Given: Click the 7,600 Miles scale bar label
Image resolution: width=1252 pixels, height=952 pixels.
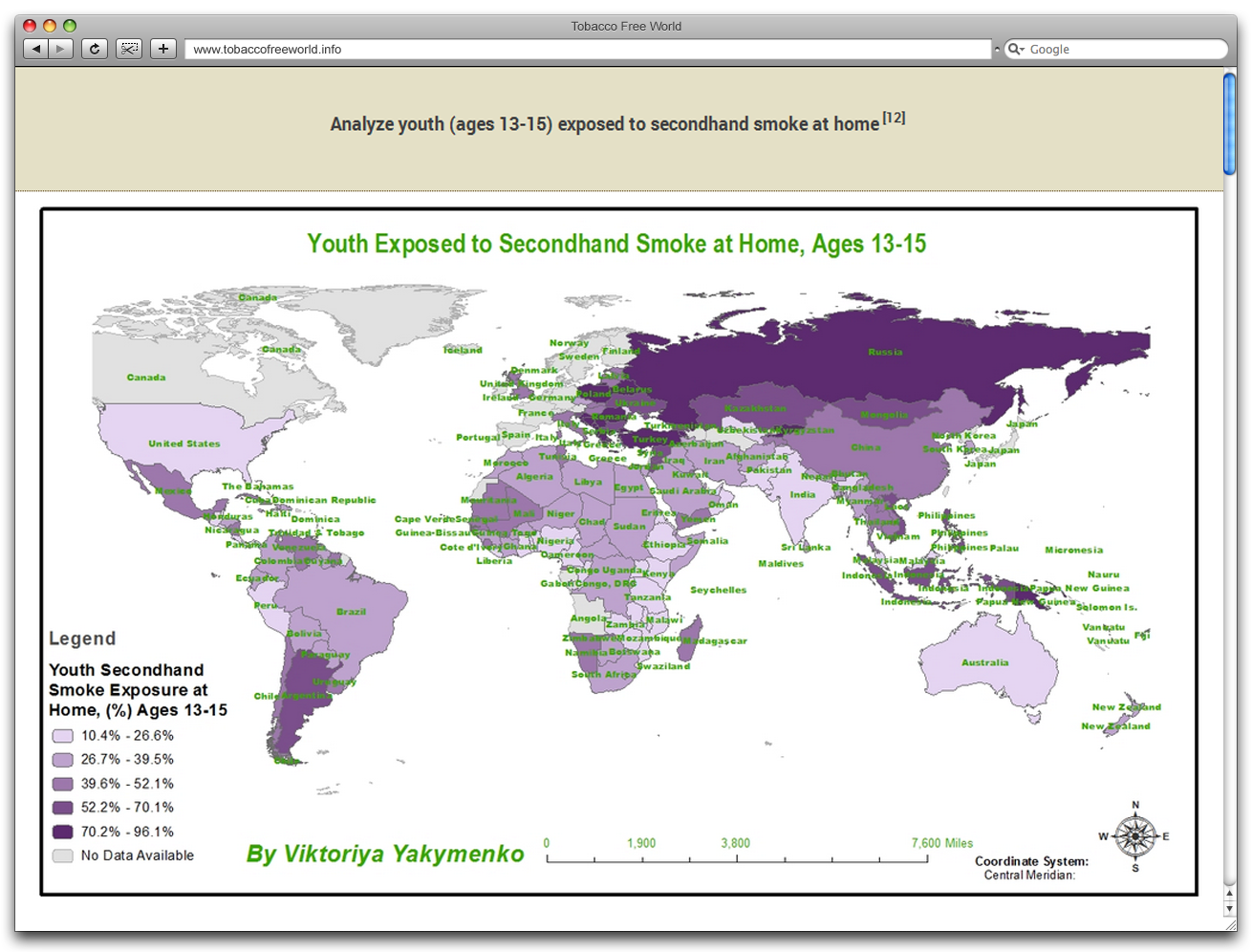Looking at the screenshot, I should pyautogui.click(x=942, y=843).
